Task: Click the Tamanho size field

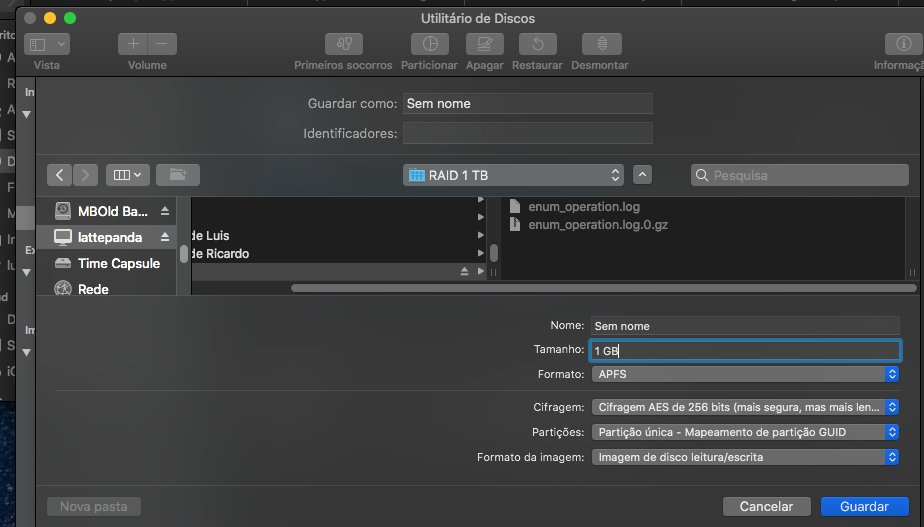Action: click(745, 351)
